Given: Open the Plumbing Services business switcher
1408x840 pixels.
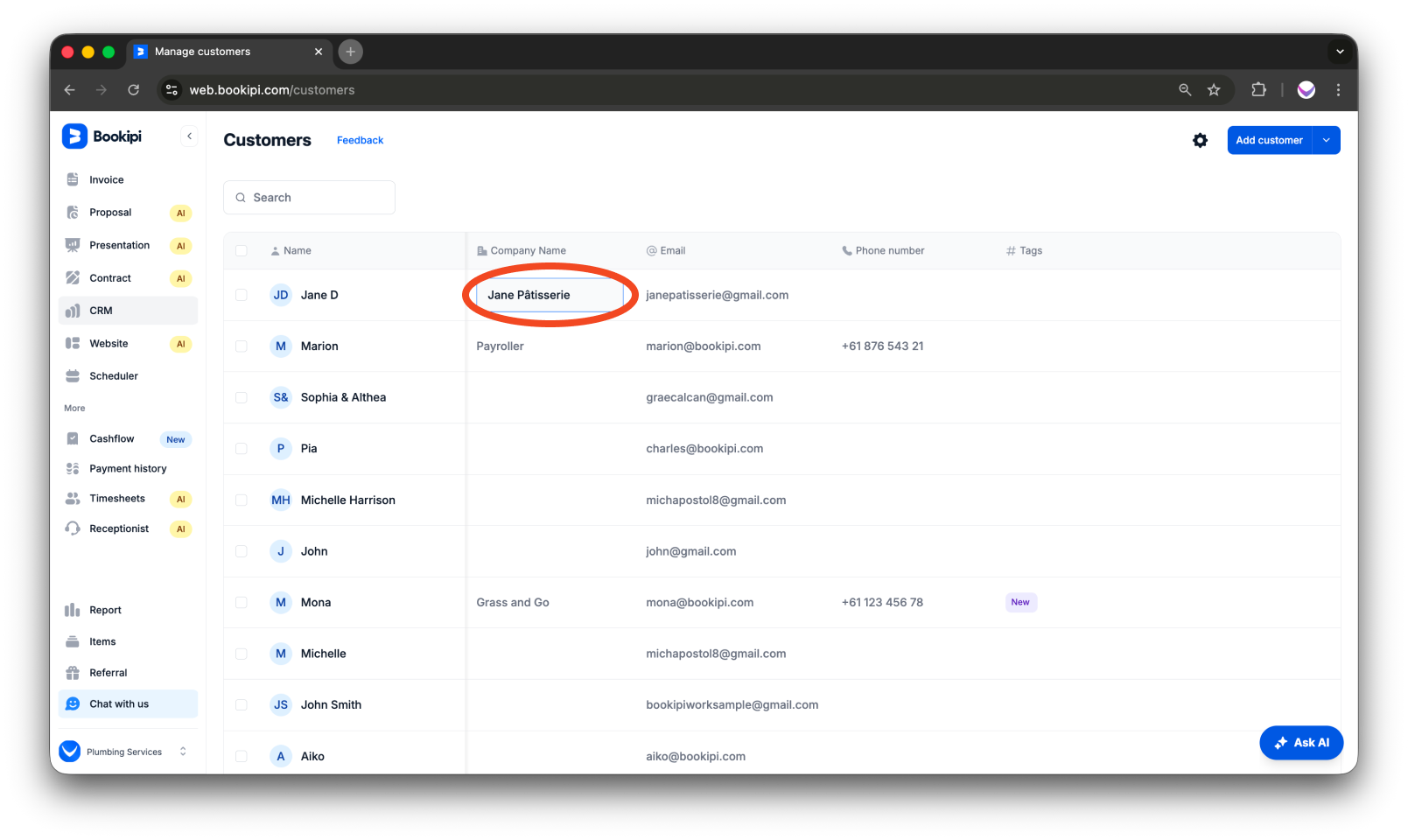Looking at the screenshot, I should click(123, 751).
